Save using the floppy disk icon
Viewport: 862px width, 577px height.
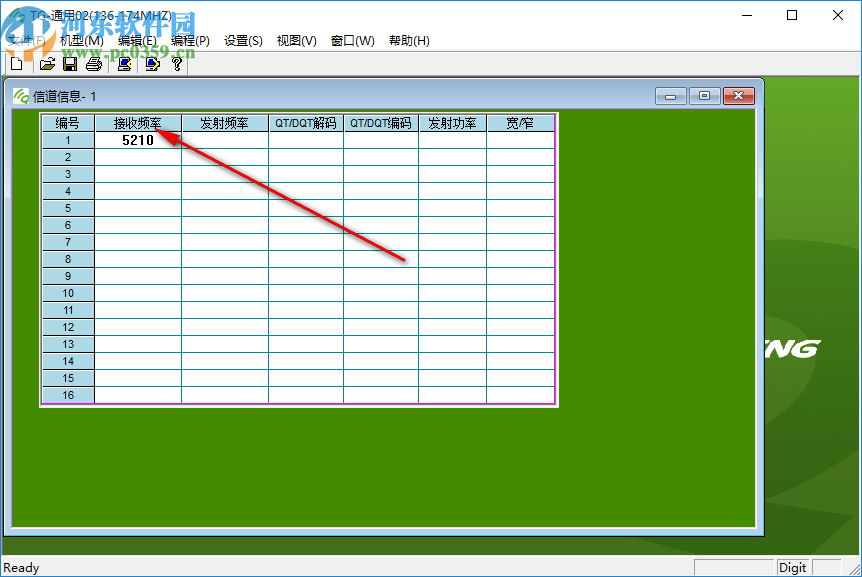tap(70, 64)
